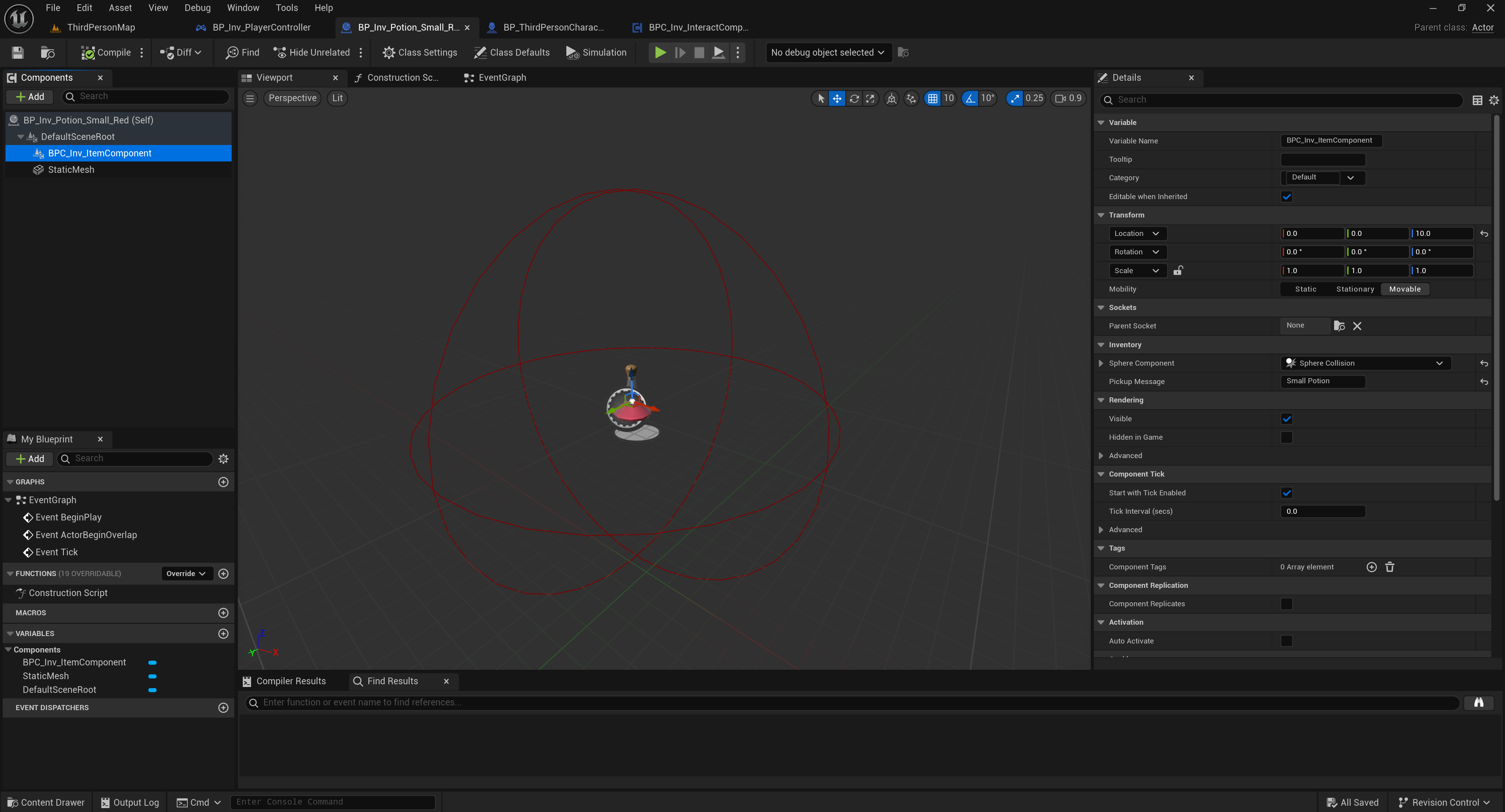
Task: Enable Hidden in Game checkbox
Action: tap(1286, 437)
